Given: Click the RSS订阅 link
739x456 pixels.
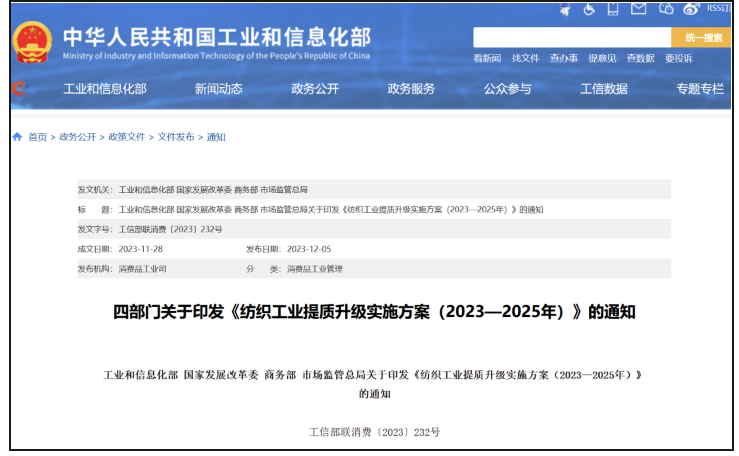Looking at the screenshot, I should [718, 9].
